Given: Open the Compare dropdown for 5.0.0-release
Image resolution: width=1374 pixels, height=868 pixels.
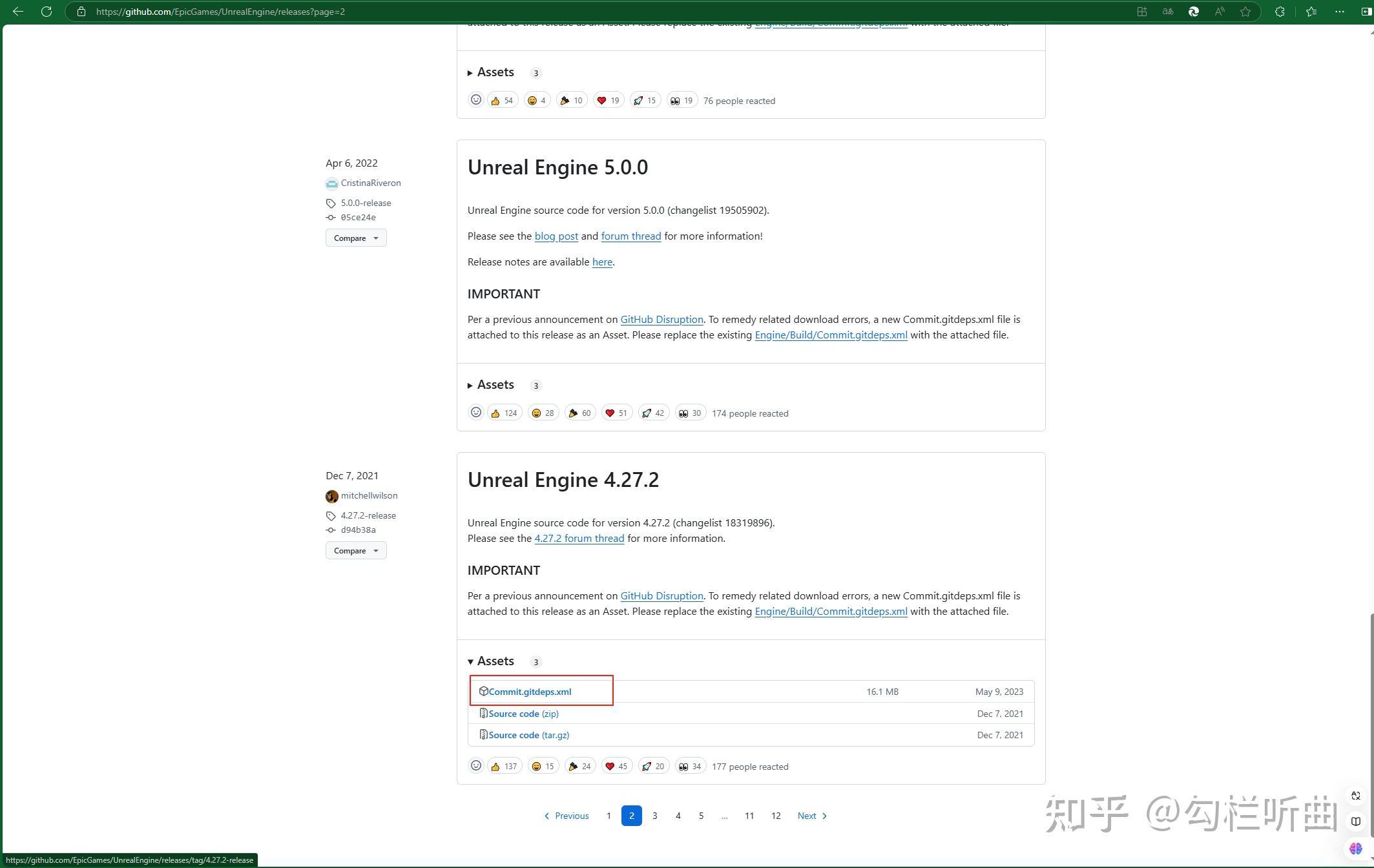Looking at the screenshot, I should point(356,238).
